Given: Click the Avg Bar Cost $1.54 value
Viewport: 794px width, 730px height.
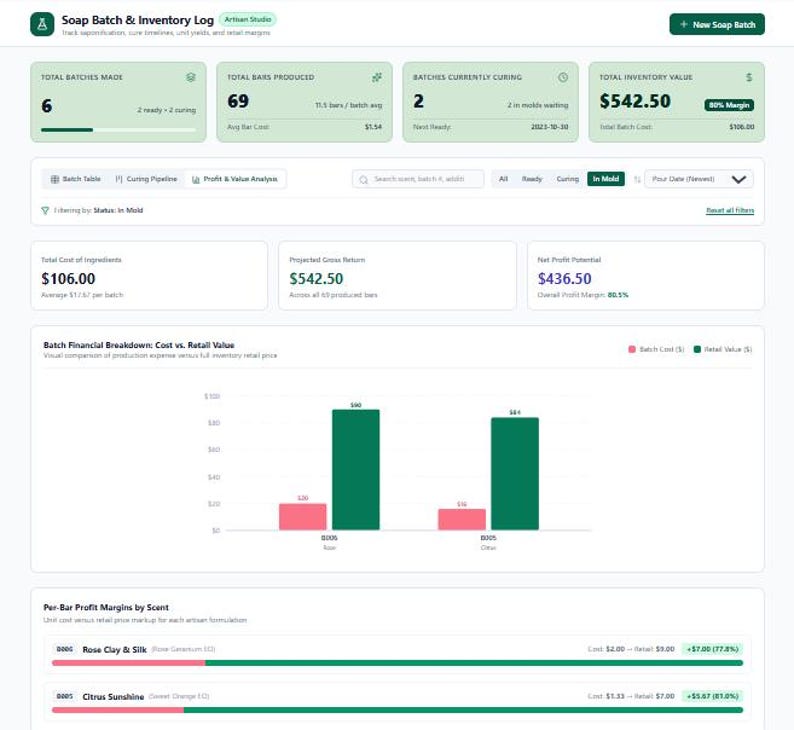Looking at the screenshot, I should pyautogui.click(x=373, y=127).
